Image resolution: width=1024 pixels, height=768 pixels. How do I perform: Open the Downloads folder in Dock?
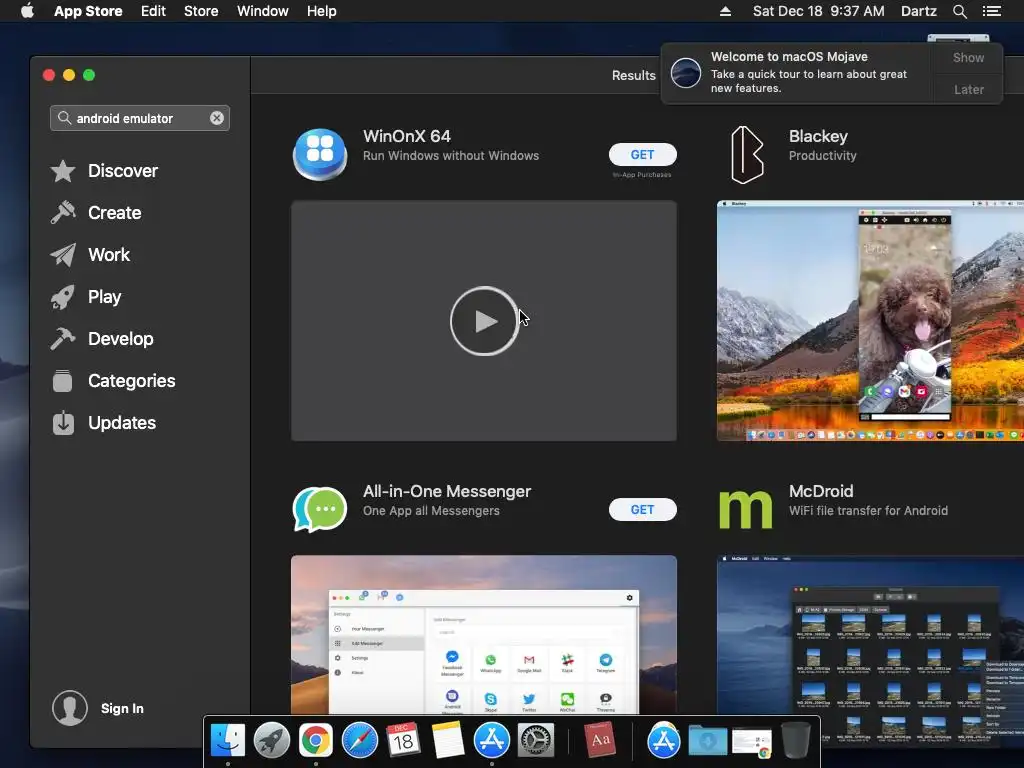(x=707, y=741)
